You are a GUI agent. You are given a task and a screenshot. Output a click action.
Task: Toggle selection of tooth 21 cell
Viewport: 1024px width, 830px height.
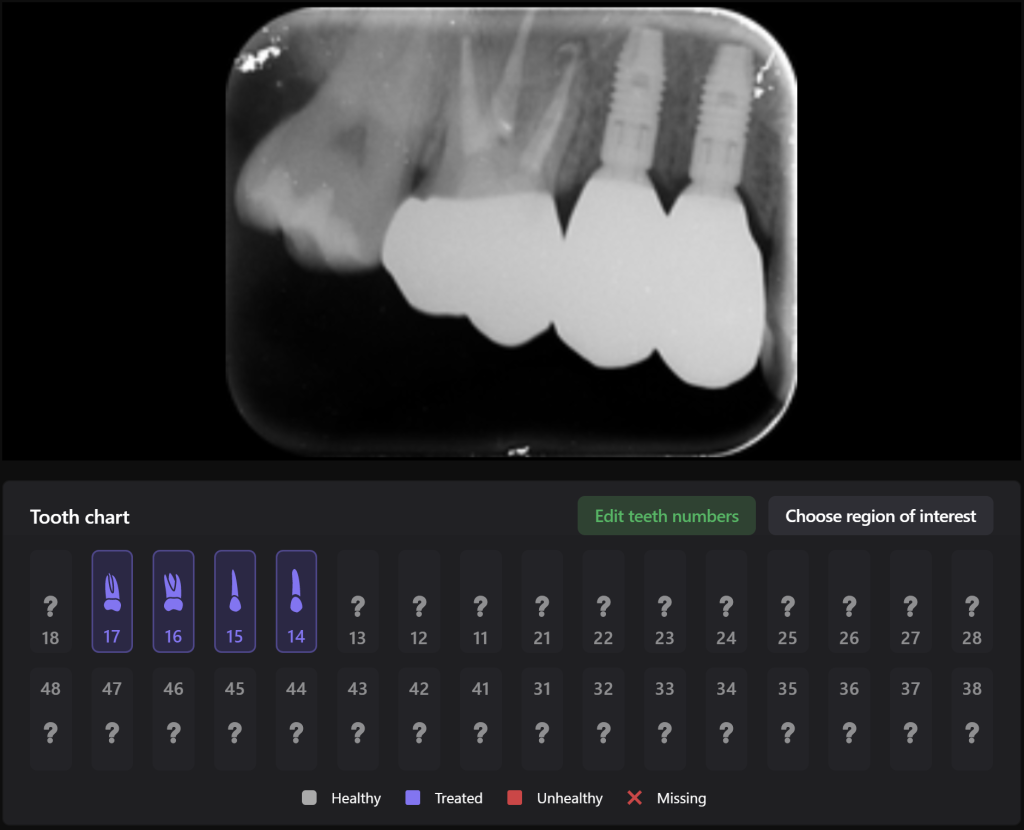pyautogui.click(x=542, y=601)
